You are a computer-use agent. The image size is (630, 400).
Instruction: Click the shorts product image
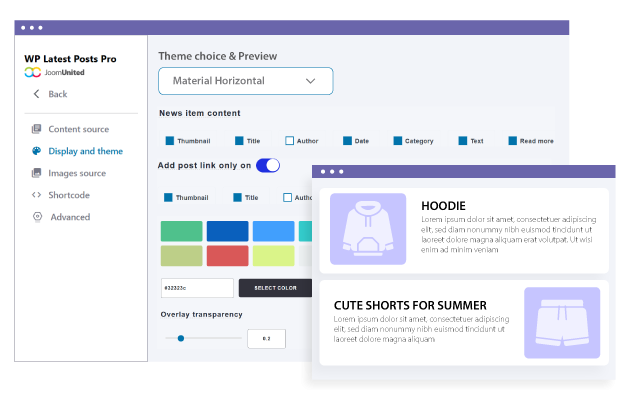click(x=562, y=323)
